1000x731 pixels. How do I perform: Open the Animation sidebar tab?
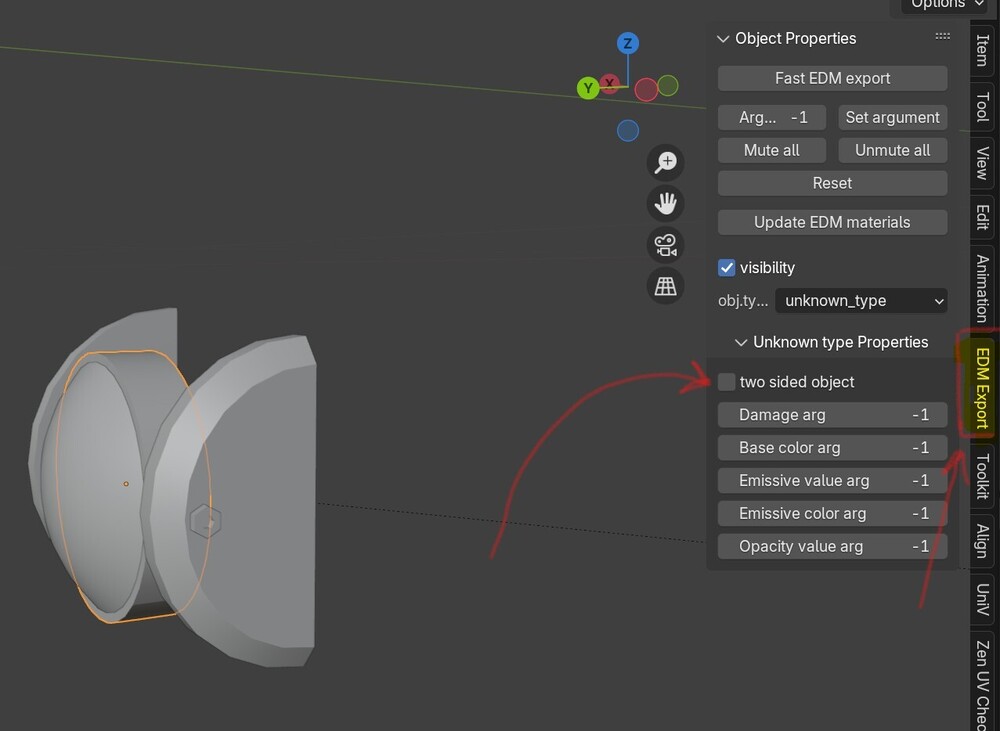point(983,288)
